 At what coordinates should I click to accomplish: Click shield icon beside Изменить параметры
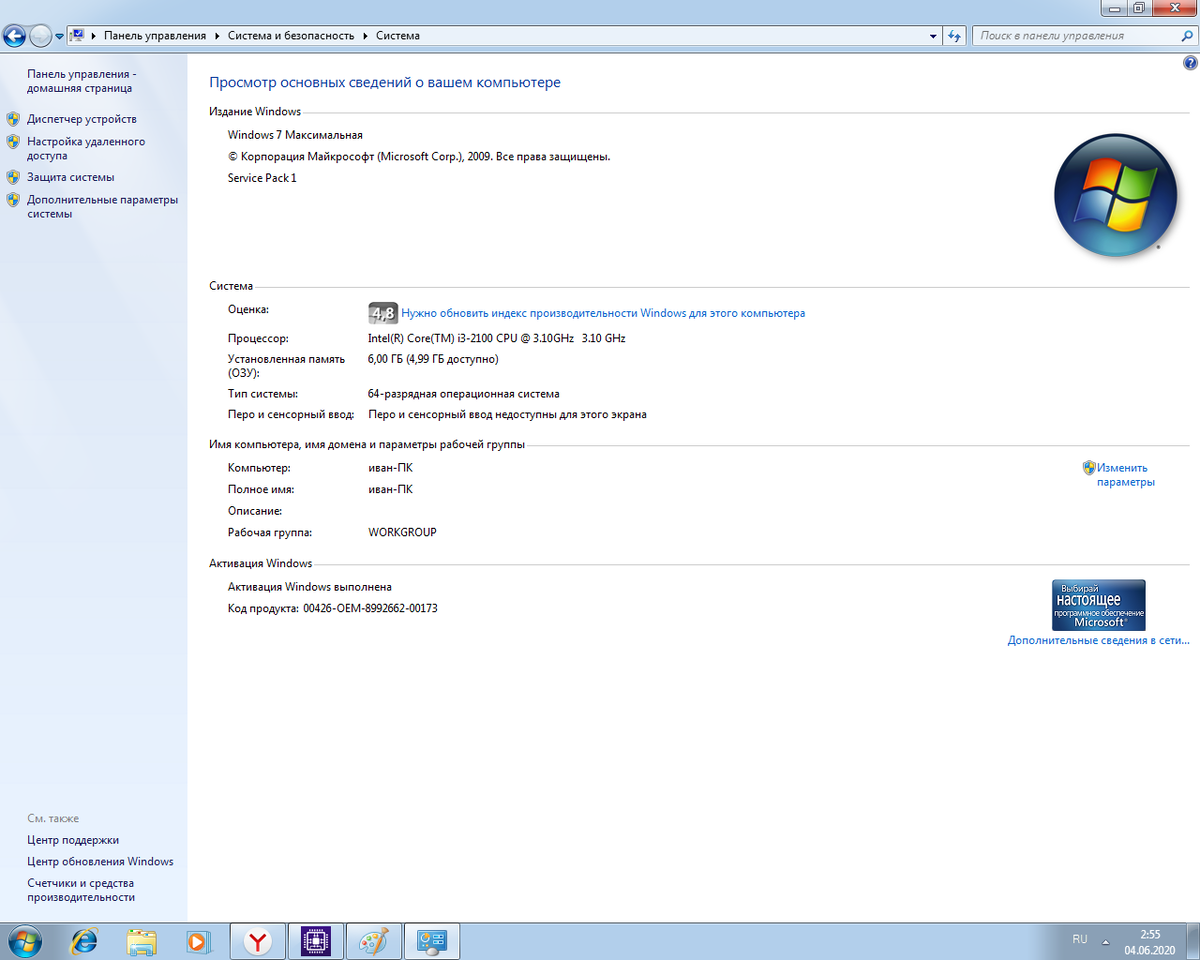point(1089,467)
